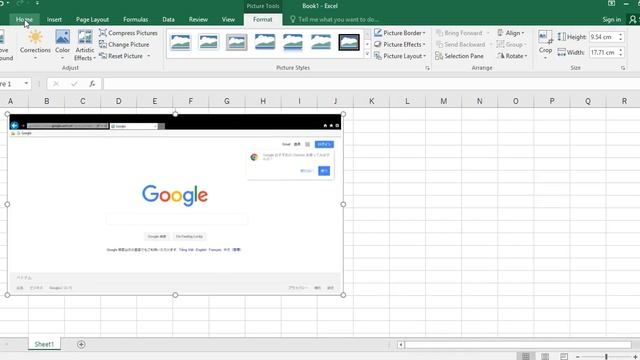This screenshot has width=640, height=360.
Task: Switch to Page Layout view in status bar
Action: (545, 356)
